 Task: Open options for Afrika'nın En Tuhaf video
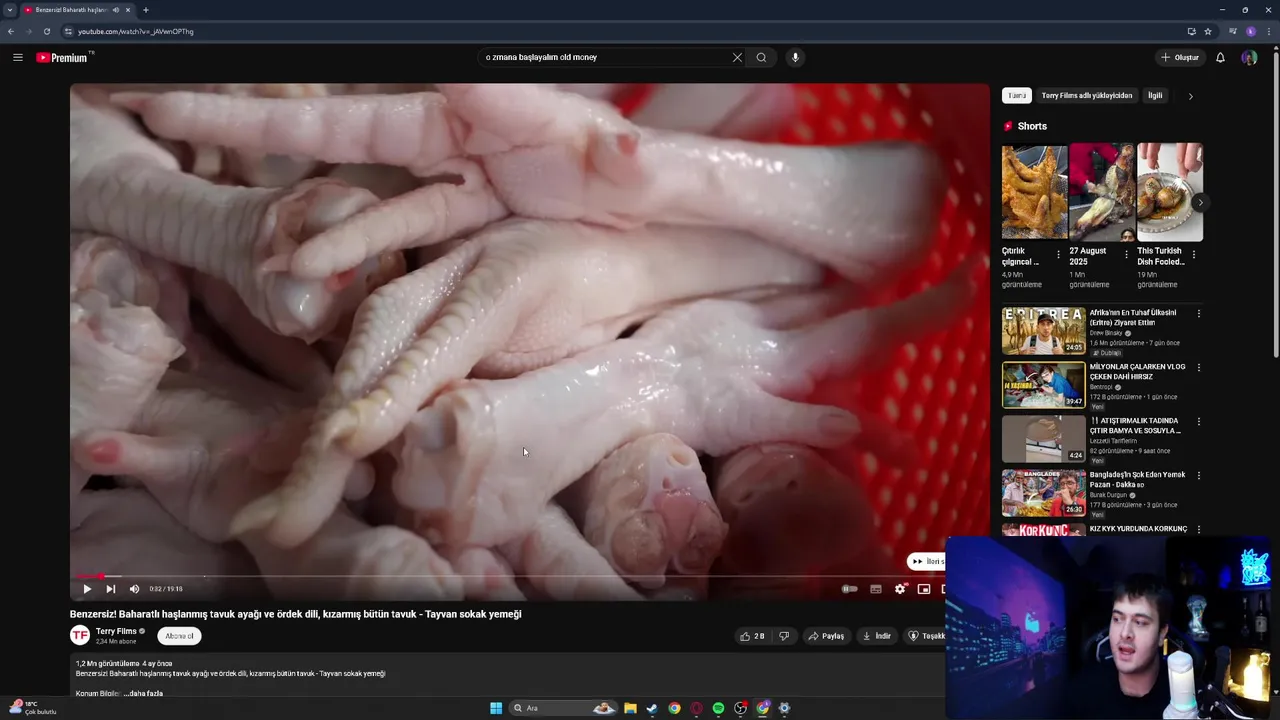pyautogui.click(x=1199, y=313)
